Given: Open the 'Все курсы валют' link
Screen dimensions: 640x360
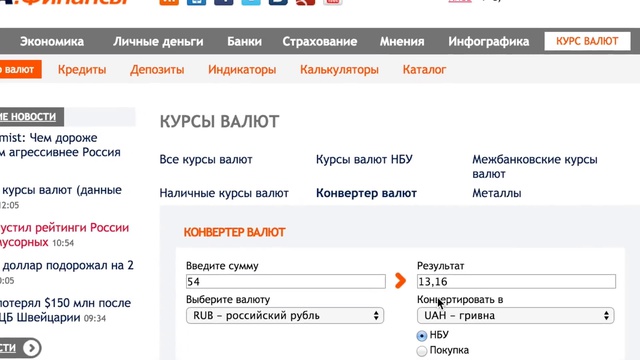Looking at the screenshot, I should 206,159.
